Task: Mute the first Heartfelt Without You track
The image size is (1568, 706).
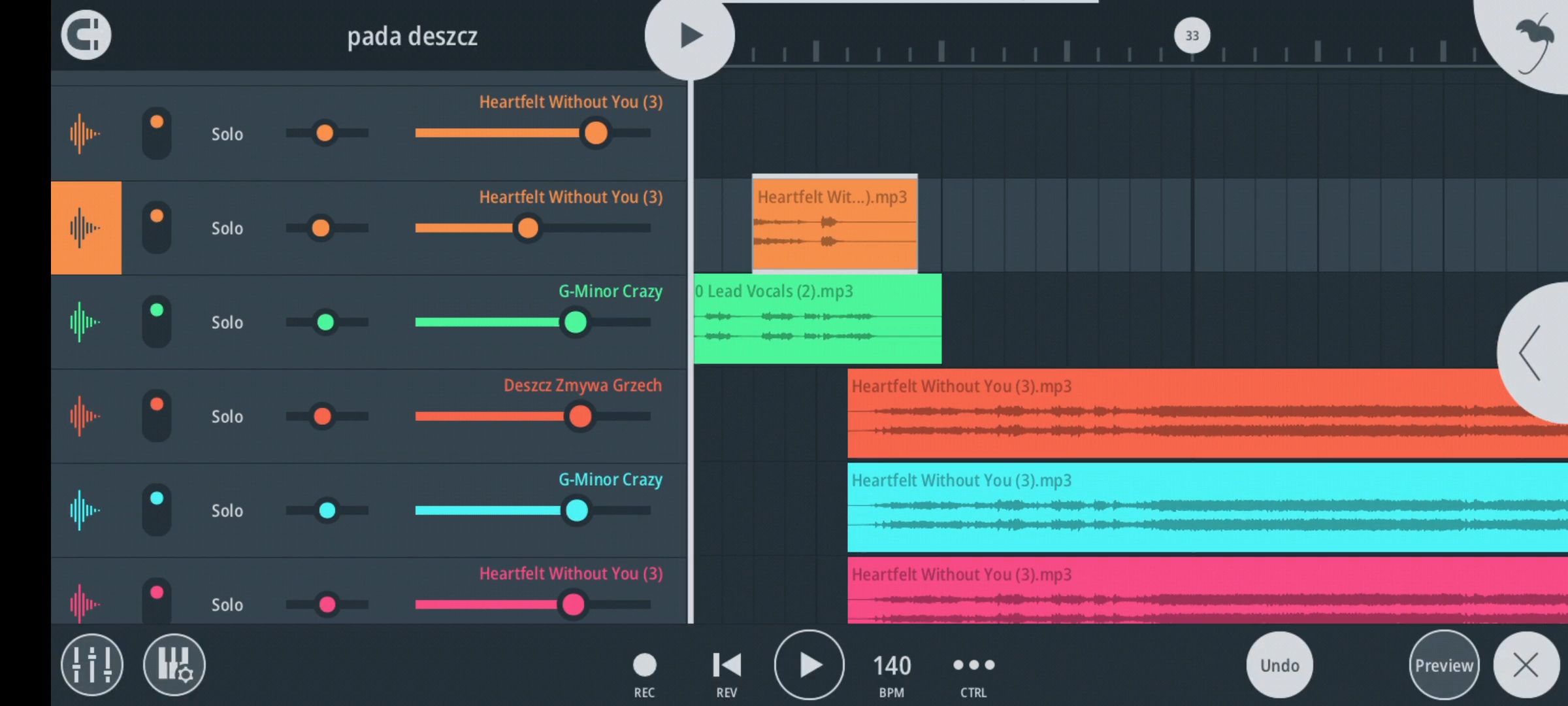Action: pos(157,133)
